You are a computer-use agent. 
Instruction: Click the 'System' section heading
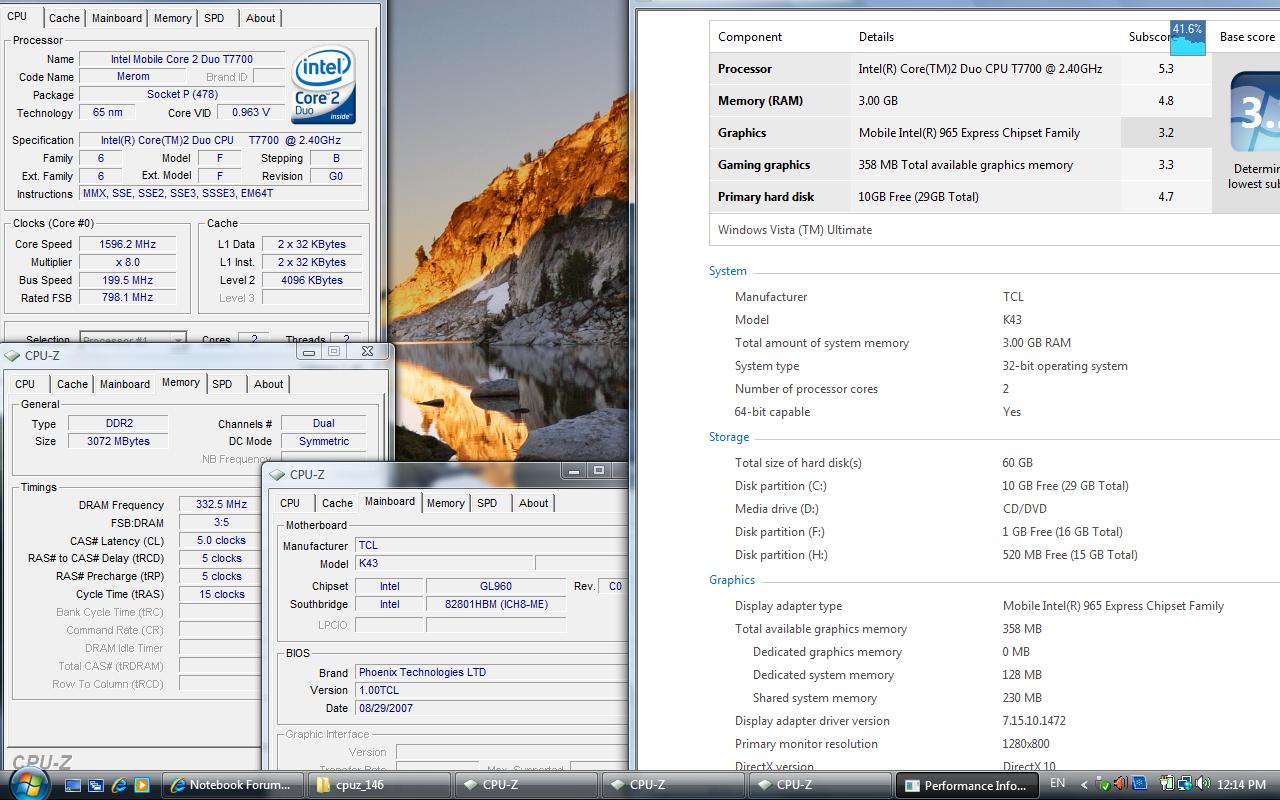[x=728, y=271]
